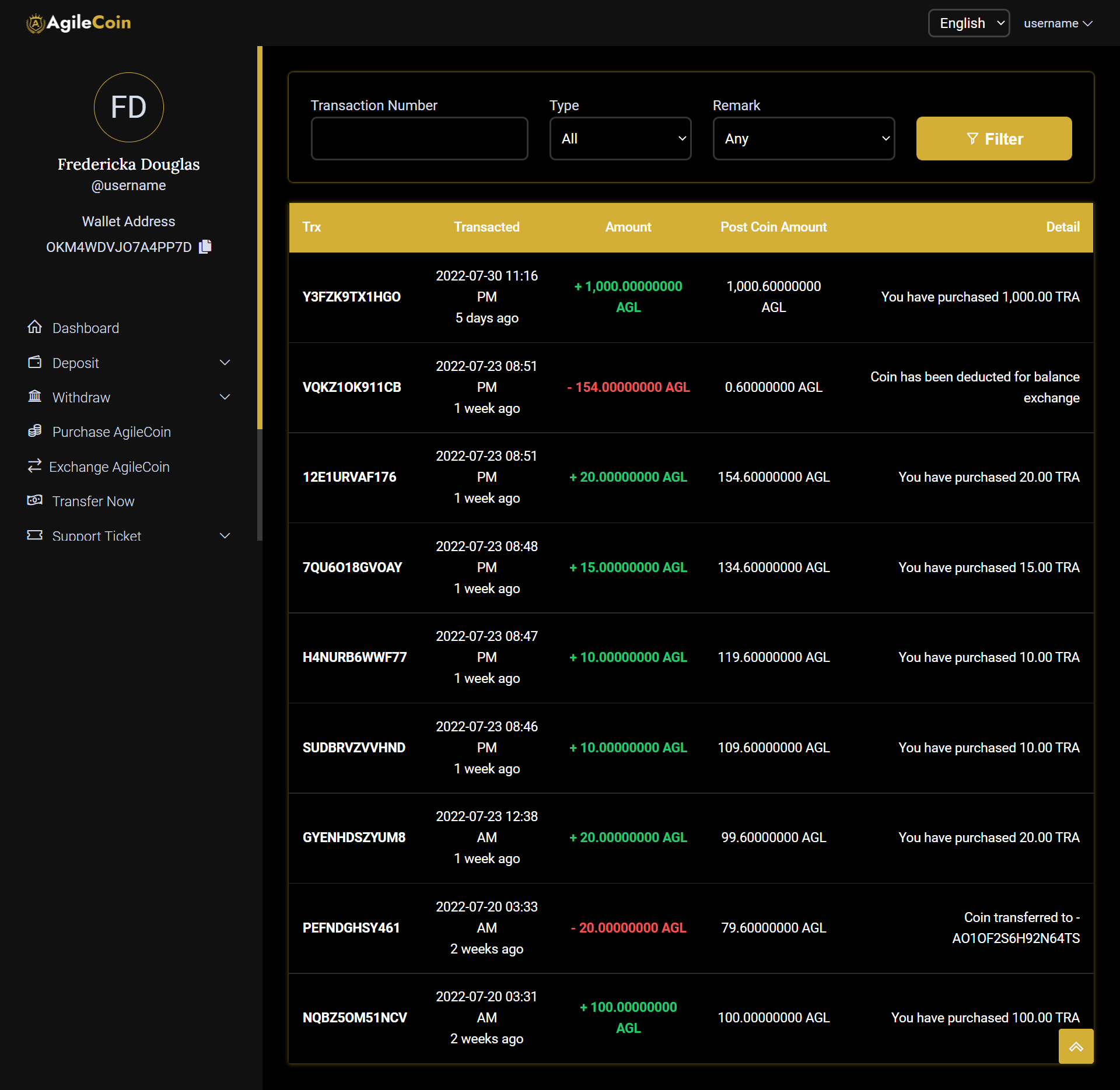
Task: Open the username account menu
Action: (x=1058, y=23)
